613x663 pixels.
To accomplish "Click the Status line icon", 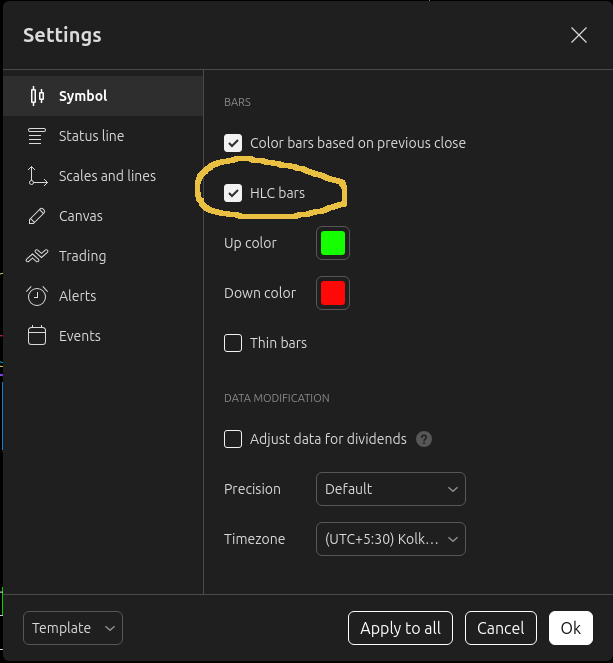I will click(x=37, y=136).
